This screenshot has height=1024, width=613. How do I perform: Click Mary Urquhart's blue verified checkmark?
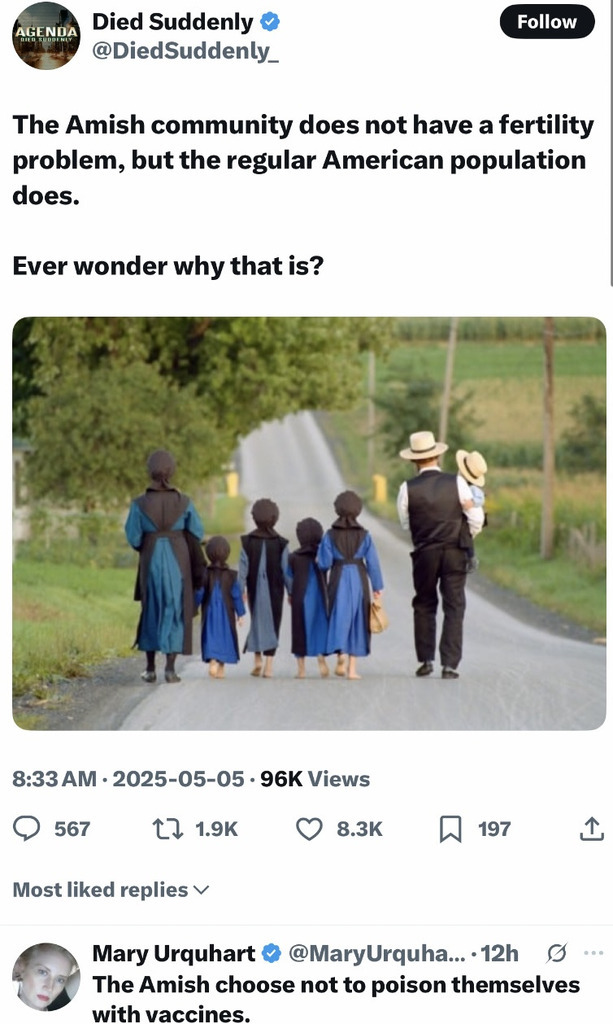pos(271,953)
